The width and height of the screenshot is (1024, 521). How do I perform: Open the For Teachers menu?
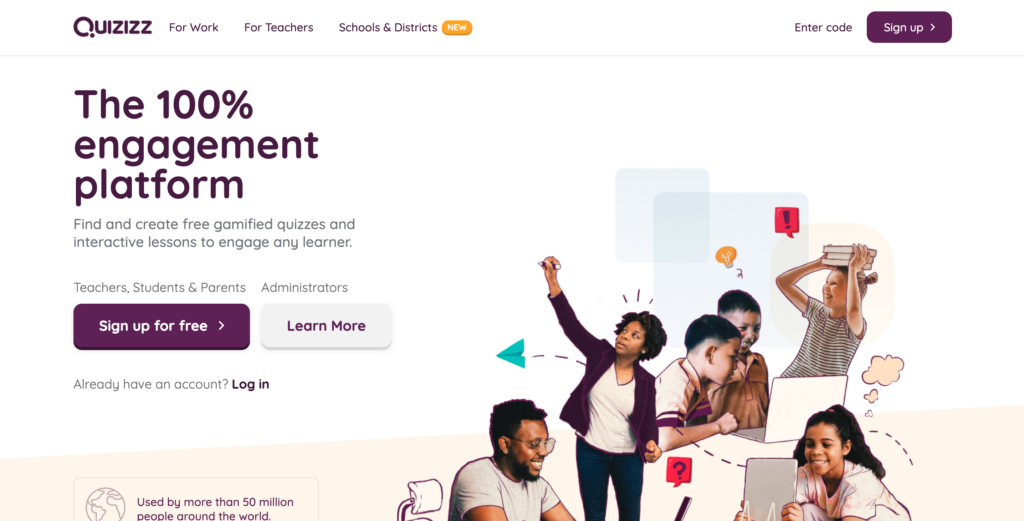click(279, 27)
